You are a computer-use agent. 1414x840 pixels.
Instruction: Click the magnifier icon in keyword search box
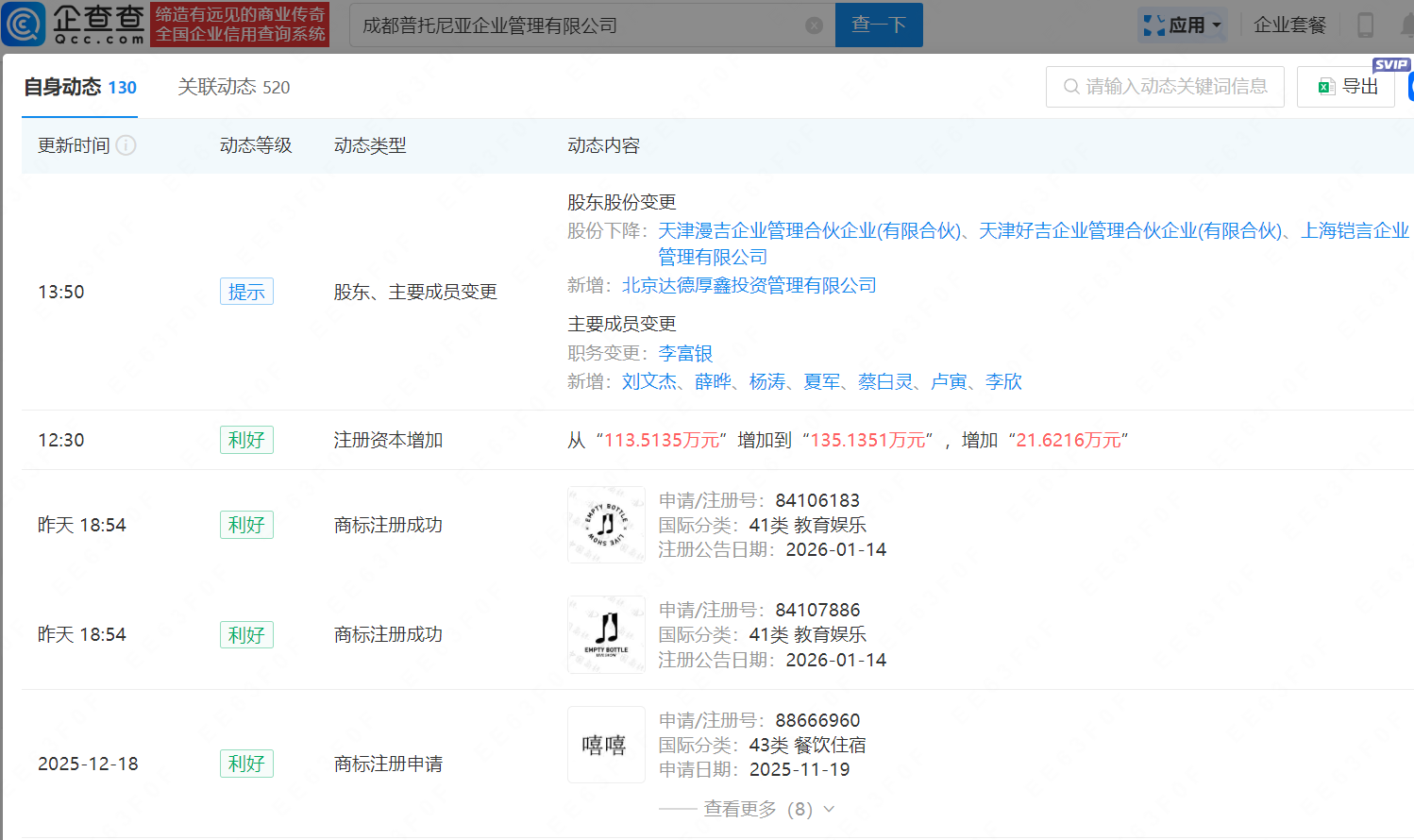pos(1070,86)
